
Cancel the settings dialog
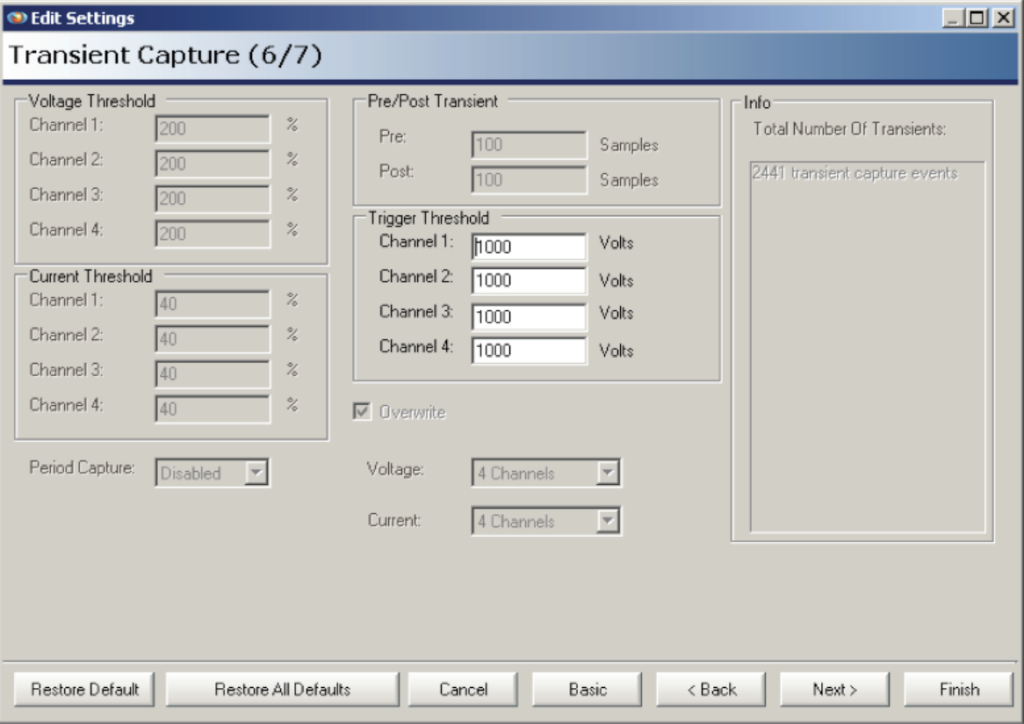click(x=463, y=689)
